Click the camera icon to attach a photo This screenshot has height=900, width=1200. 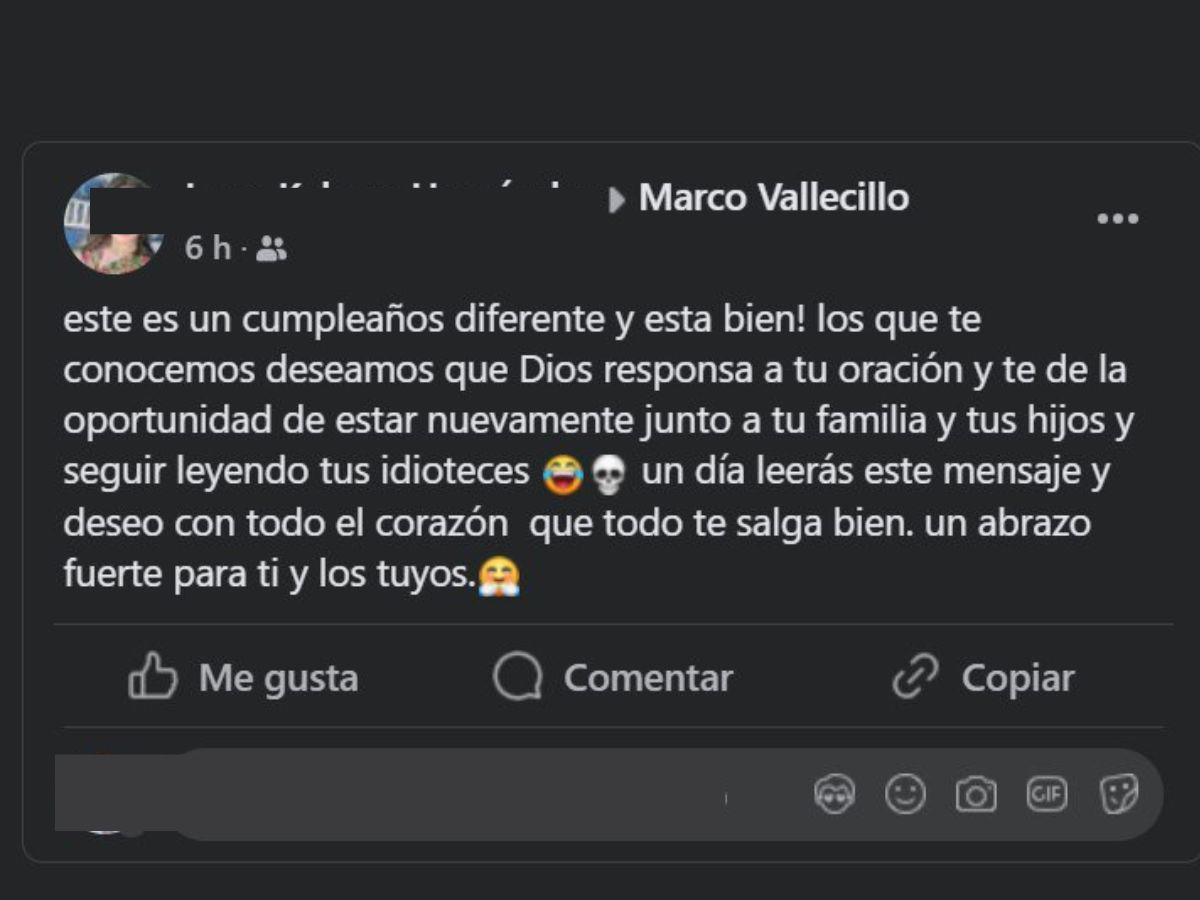[x=975, y=796]
